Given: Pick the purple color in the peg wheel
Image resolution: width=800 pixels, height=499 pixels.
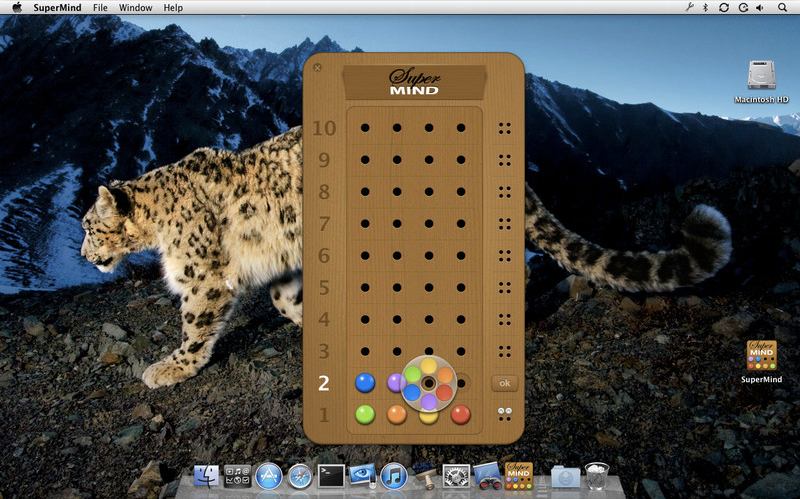Looking at the screenshot, I should point(429,402).
